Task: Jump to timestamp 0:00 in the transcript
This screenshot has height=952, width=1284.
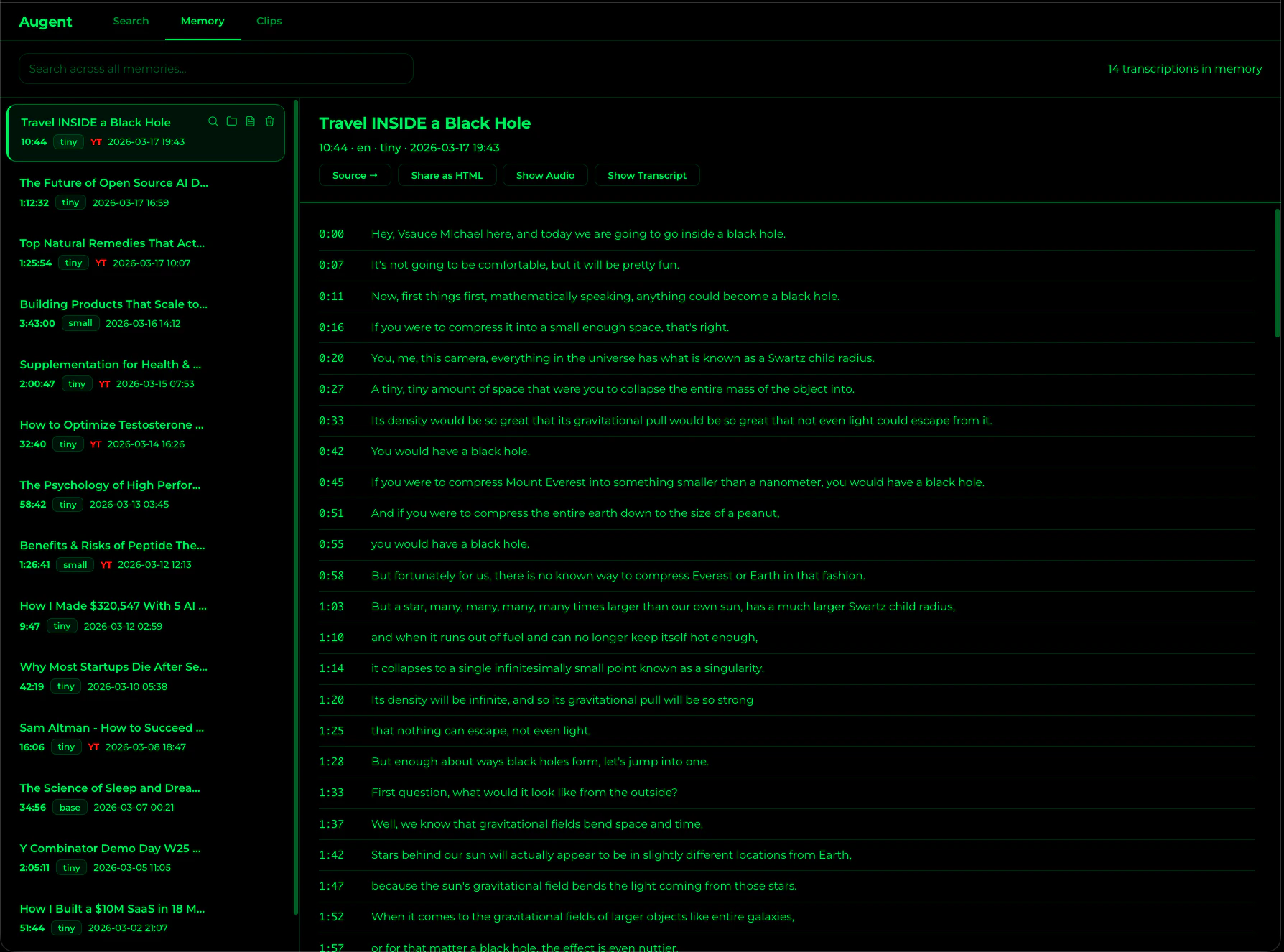Action: pyautogui.click(x=332, y=233)
